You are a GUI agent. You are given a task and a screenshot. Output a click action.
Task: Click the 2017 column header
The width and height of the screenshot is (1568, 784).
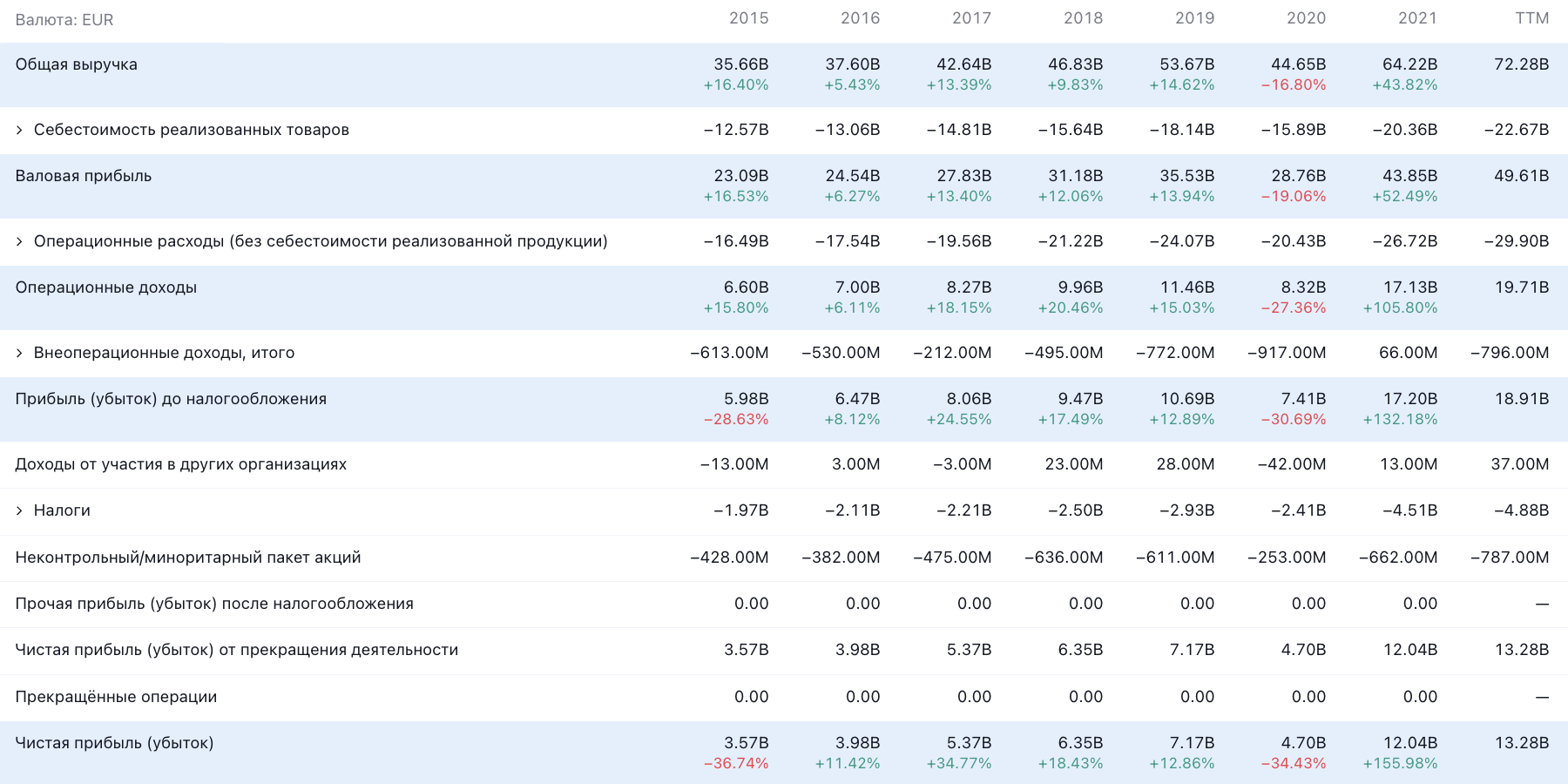(972, 18)
